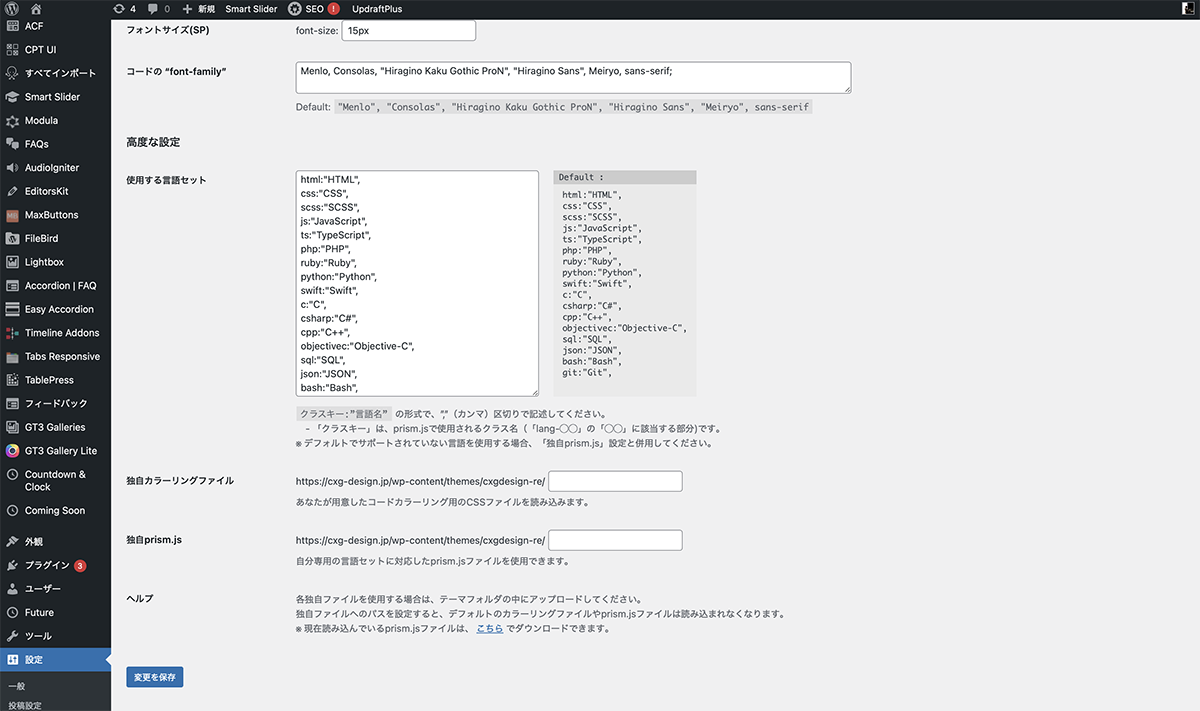Click the code font-family text area
The height and width of the screenshot is (711, 1200).
[x=573, y=77]
